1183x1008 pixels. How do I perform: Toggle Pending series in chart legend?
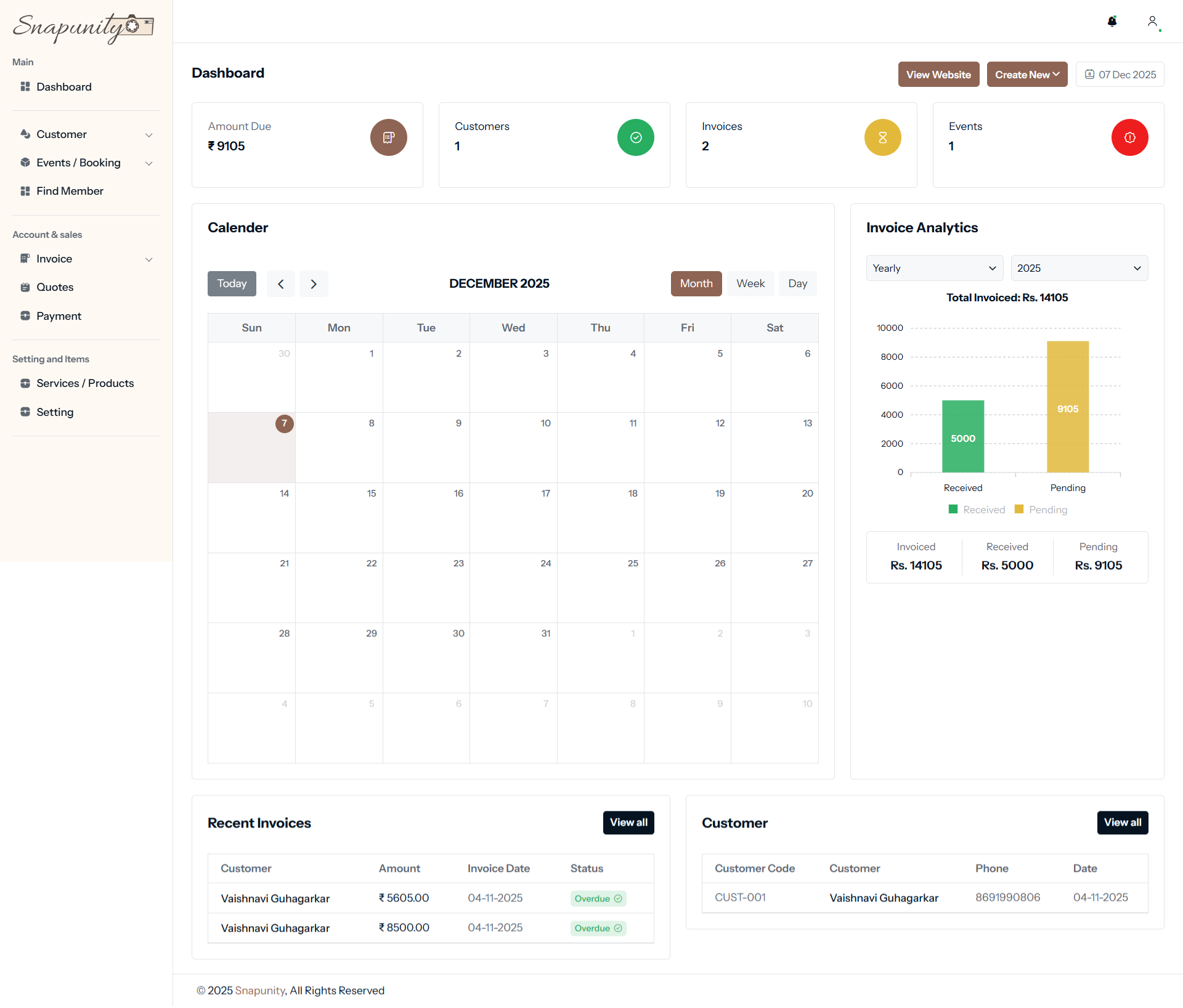(1041, 510)
